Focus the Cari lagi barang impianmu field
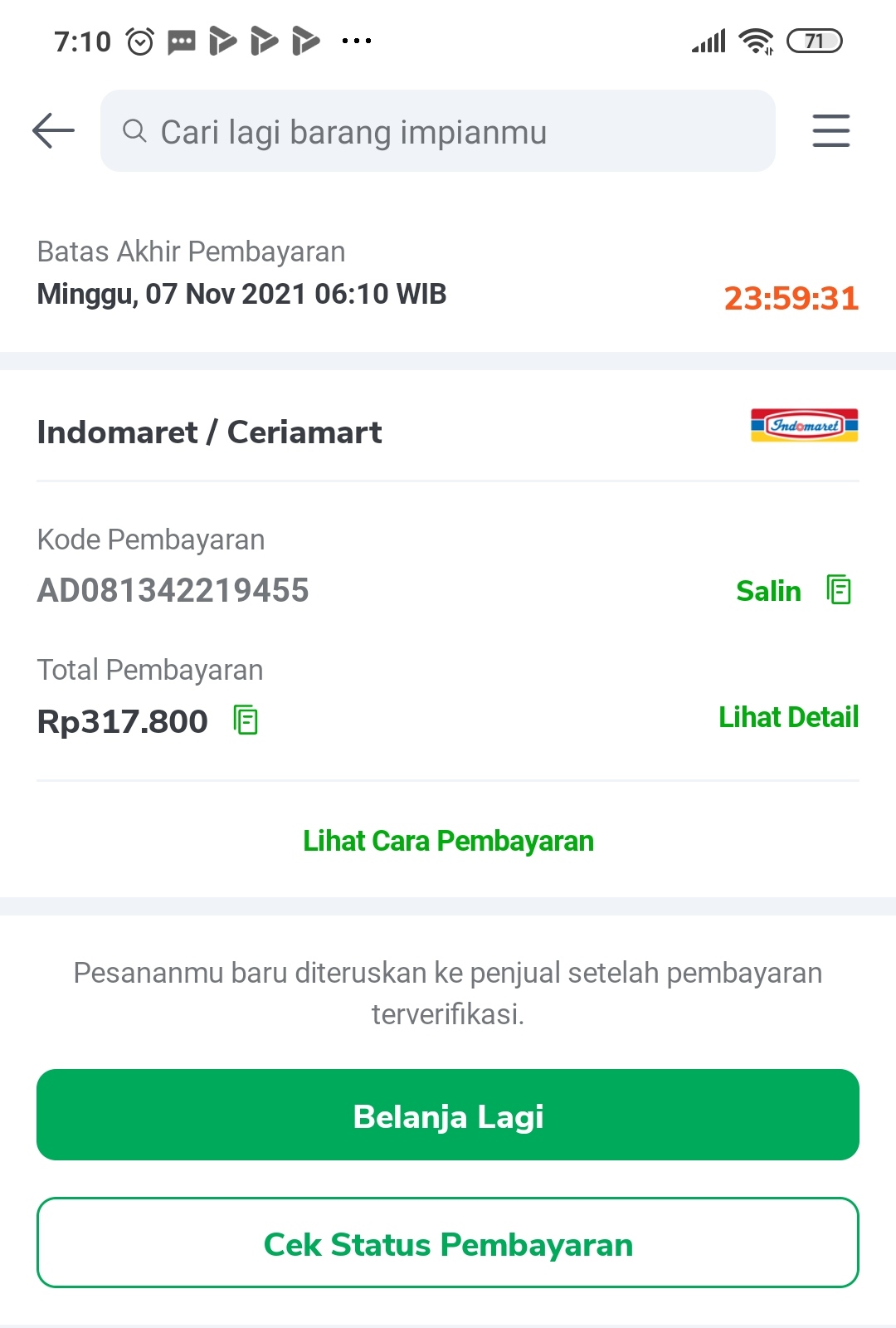Viewport: 896px width, 1328px height. tap(448, 131)
